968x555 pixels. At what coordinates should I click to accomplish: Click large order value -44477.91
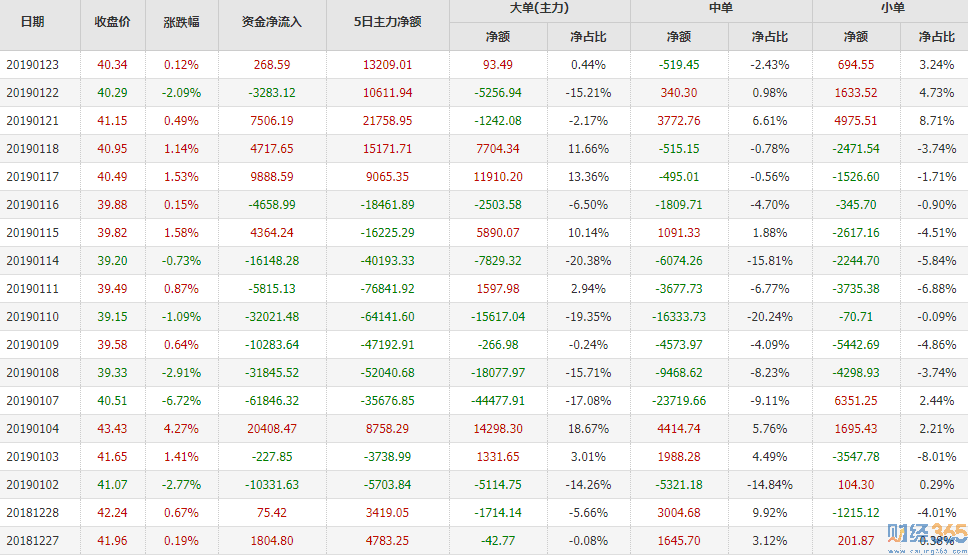click(498, 401)
